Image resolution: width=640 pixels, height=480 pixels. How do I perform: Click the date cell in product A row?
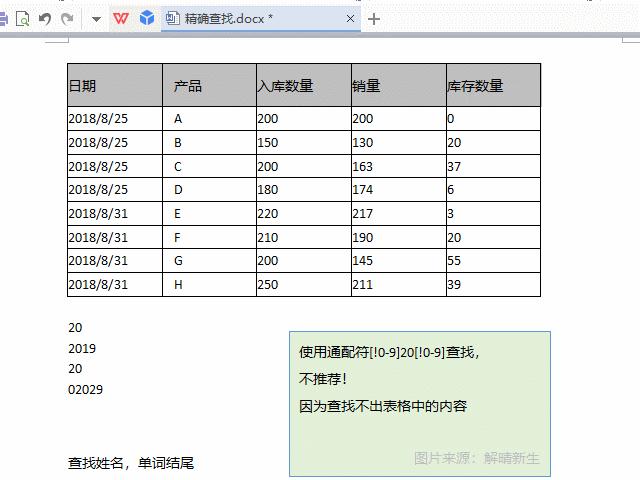click(115, 119)
